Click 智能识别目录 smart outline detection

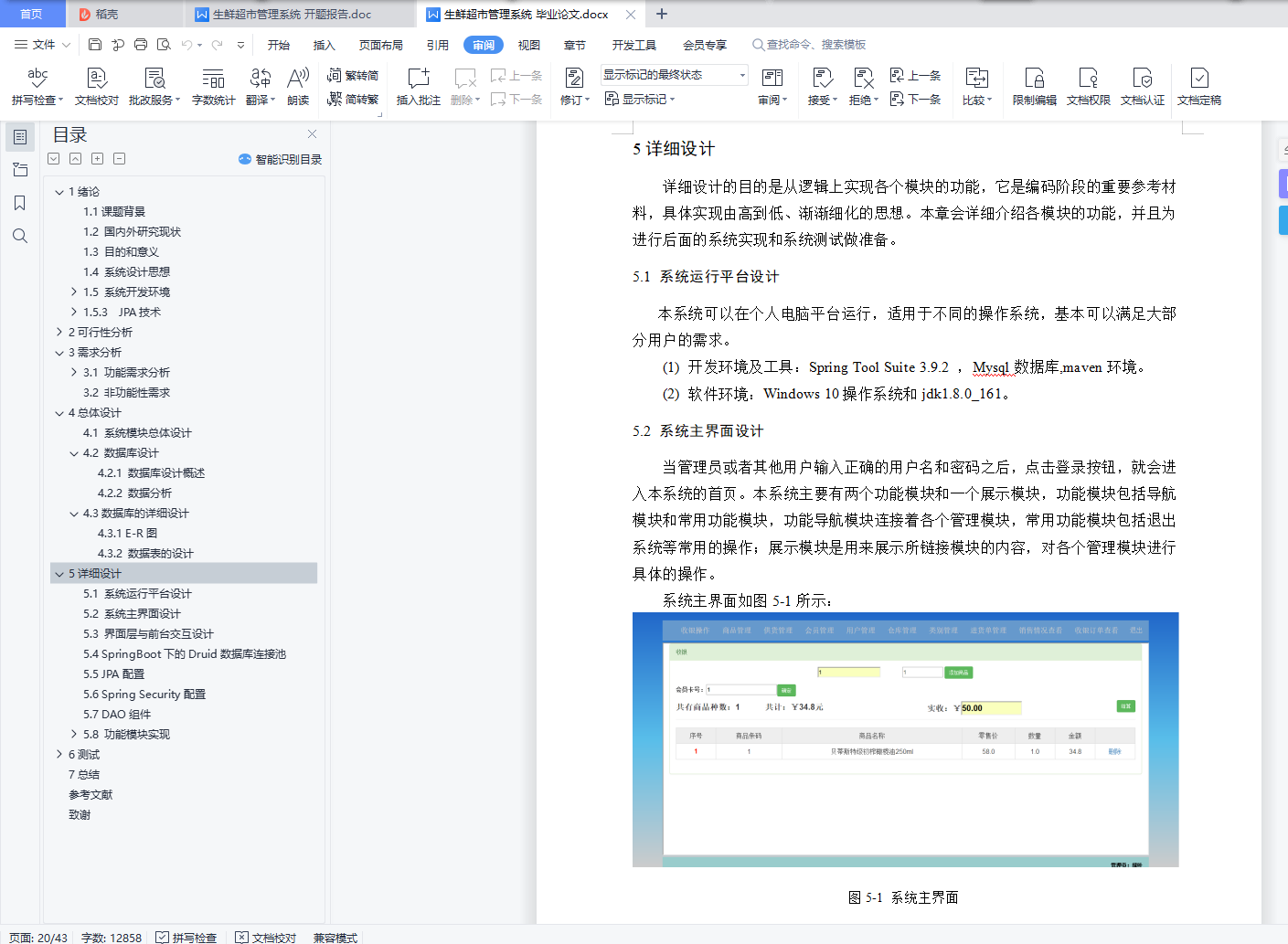[280, 159]
